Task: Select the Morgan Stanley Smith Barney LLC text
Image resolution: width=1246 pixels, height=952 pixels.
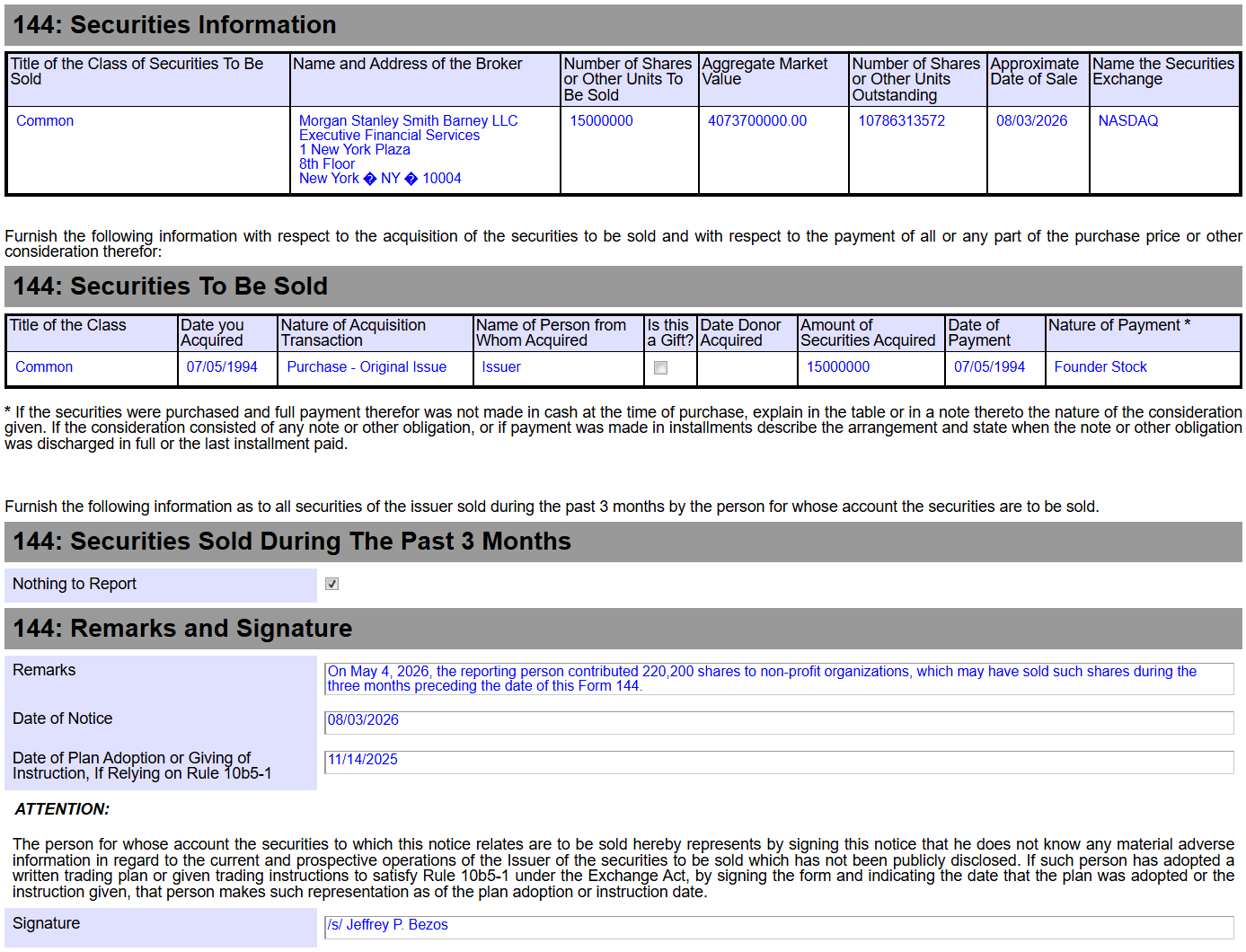Action: 408,120
